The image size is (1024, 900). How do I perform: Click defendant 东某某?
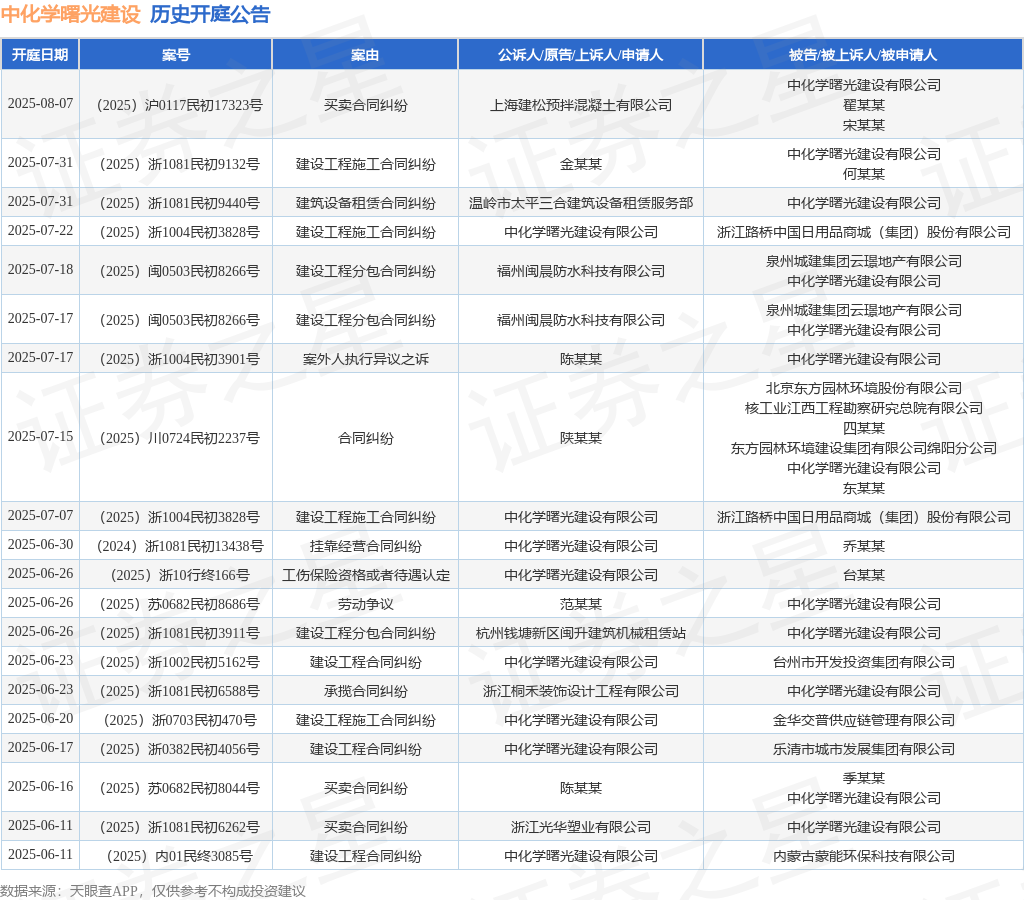point(863,488)
